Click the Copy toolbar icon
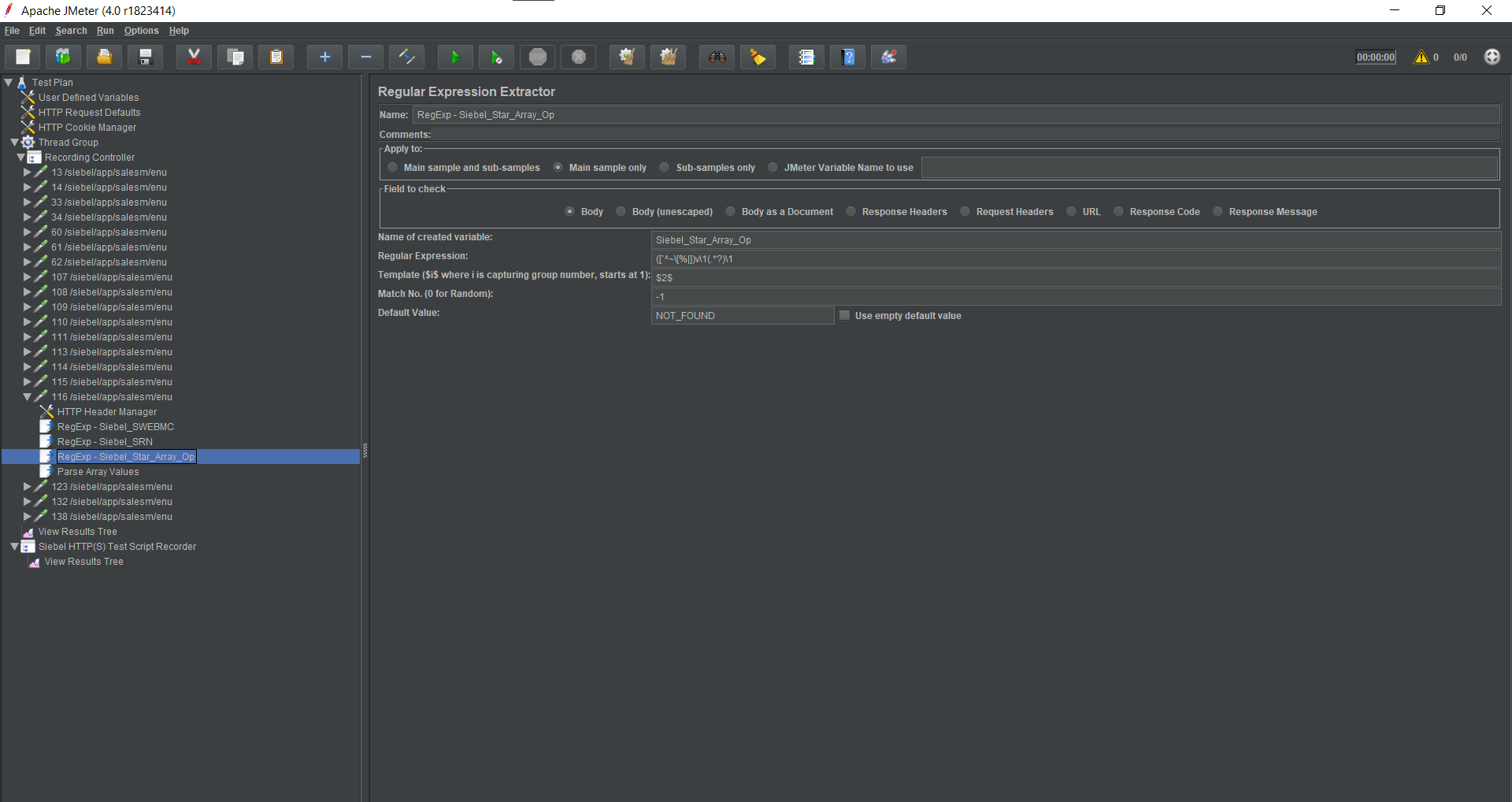 235,57
